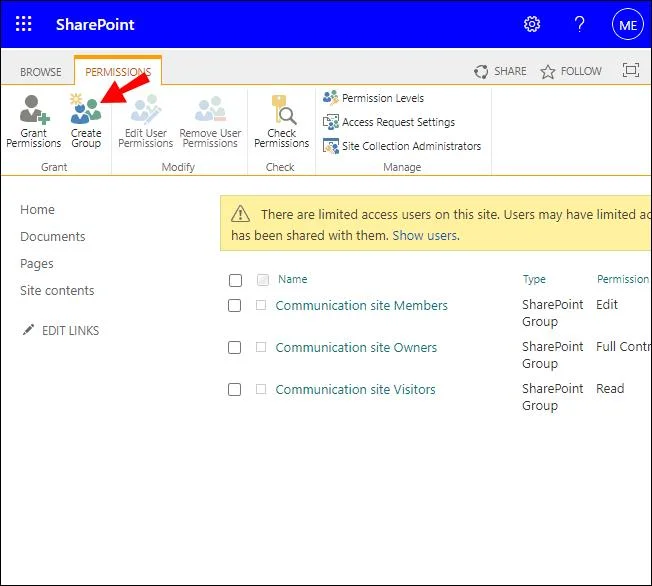Tick the large checkbox for Communication site Owners
This screenshot has width=652, height=586.
235,347
